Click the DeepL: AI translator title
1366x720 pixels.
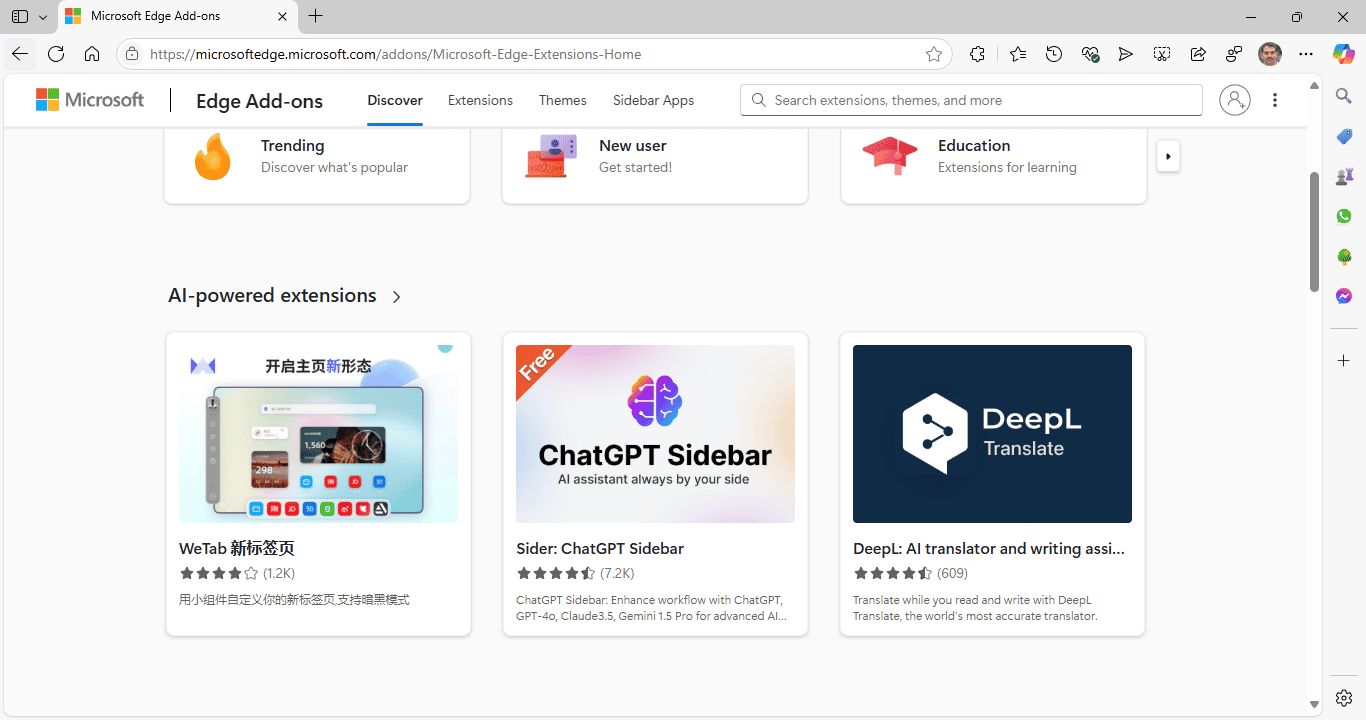coord(989,549)
